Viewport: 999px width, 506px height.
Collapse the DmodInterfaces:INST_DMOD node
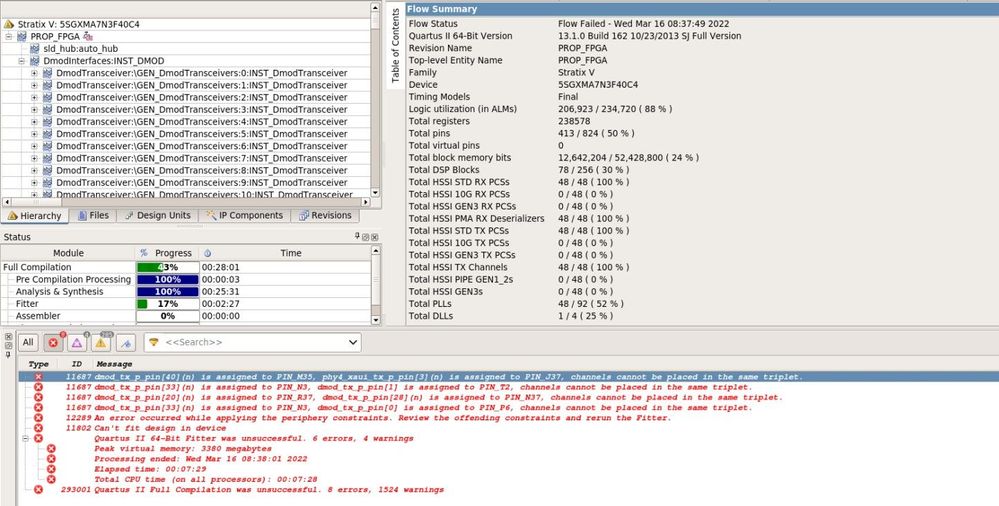coord(22,61)
